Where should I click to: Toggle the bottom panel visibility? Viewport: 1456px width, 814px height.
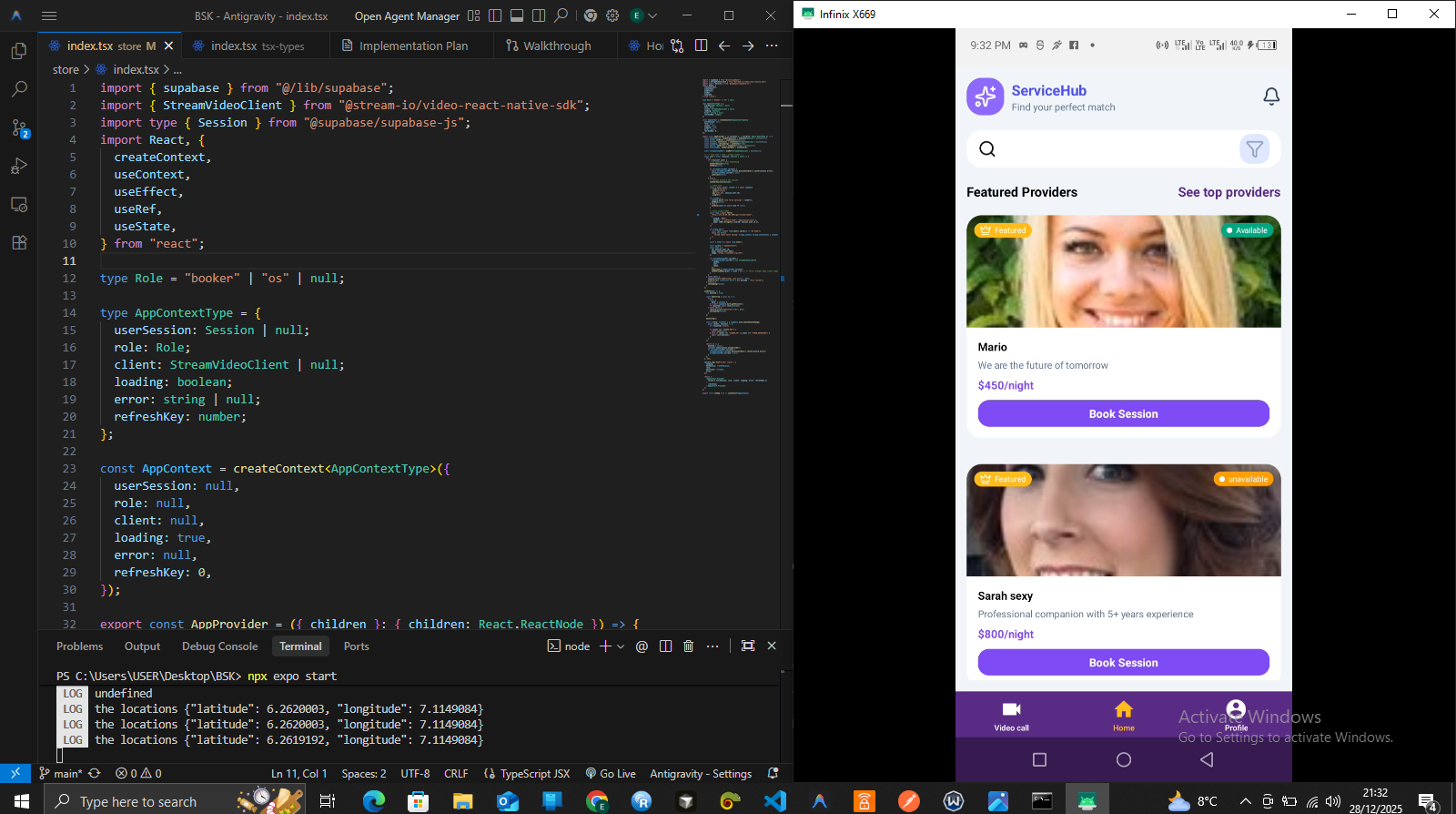pos(517,15)
